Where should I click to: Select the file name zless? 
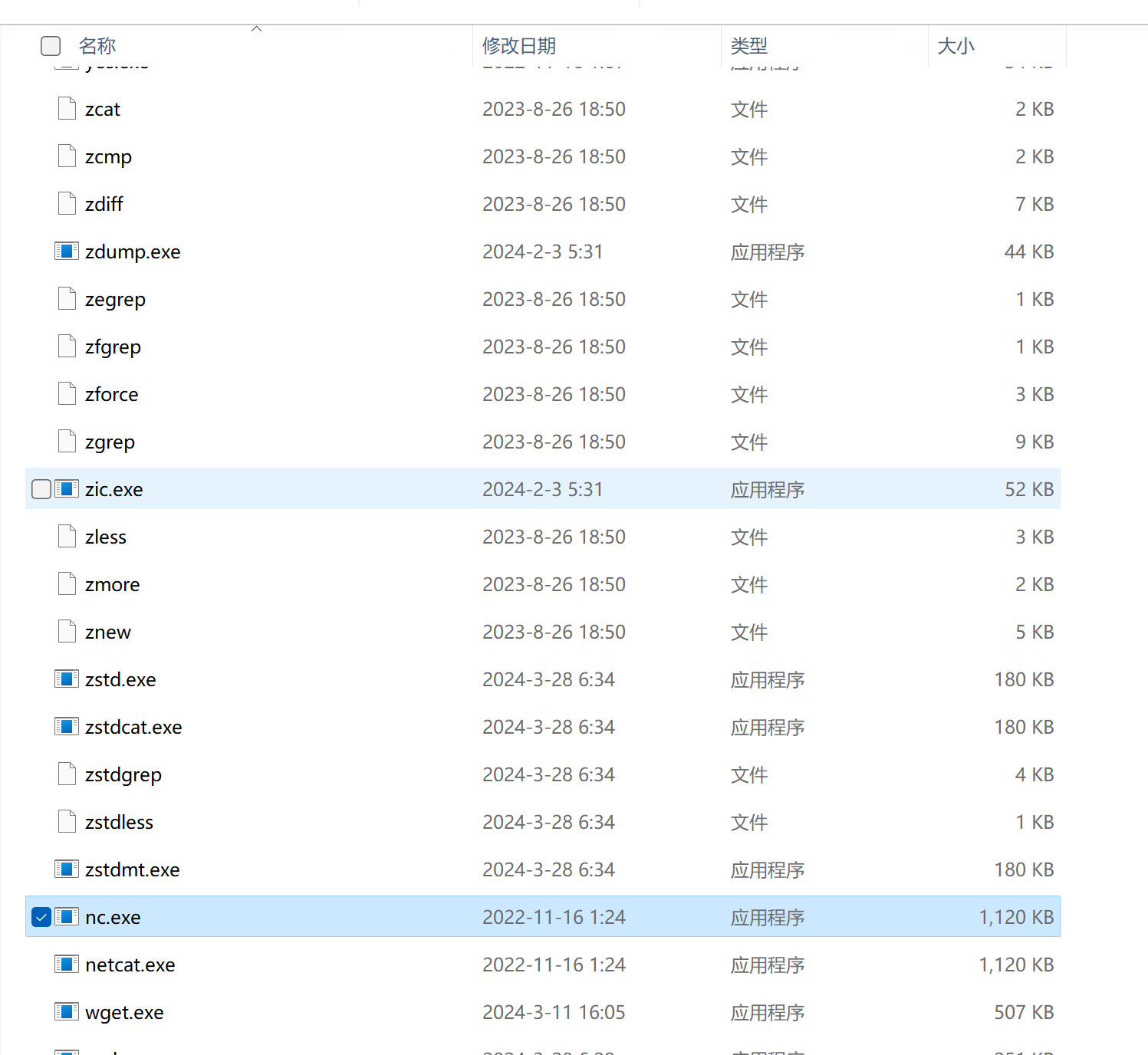tap(106, 537)
